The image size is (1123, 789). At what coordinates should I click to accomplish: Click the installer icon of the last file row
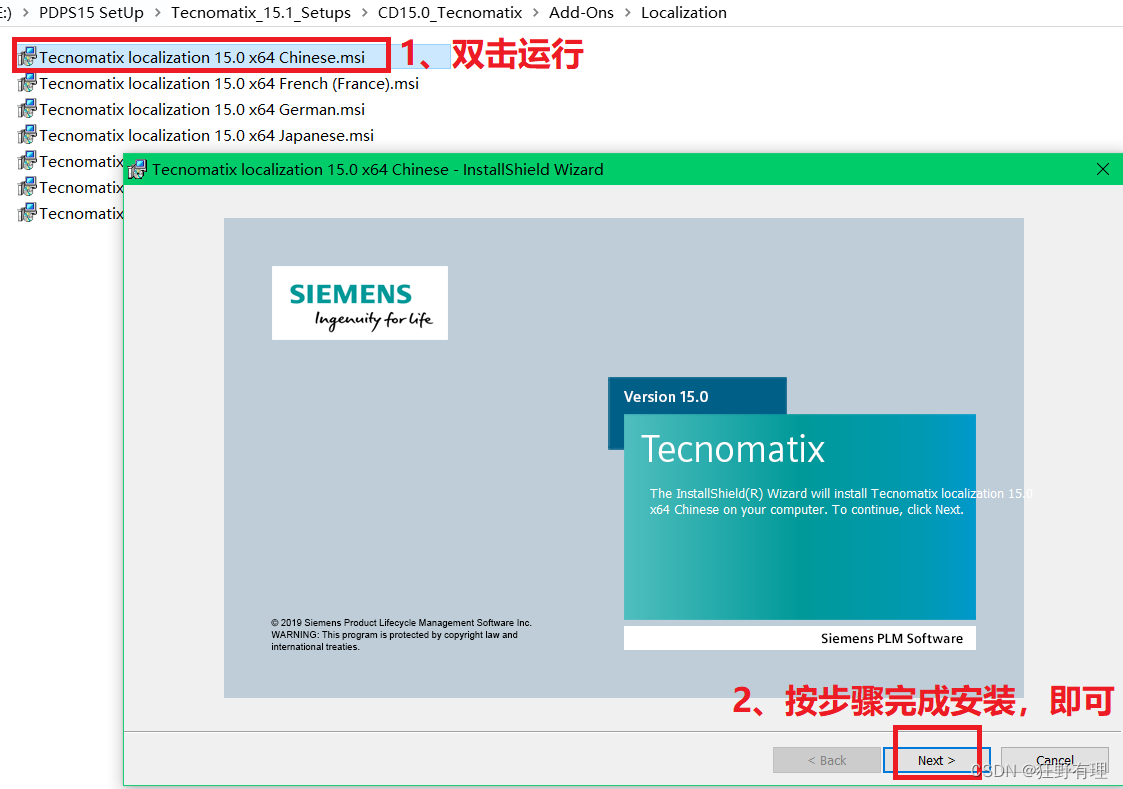(27, 213)
